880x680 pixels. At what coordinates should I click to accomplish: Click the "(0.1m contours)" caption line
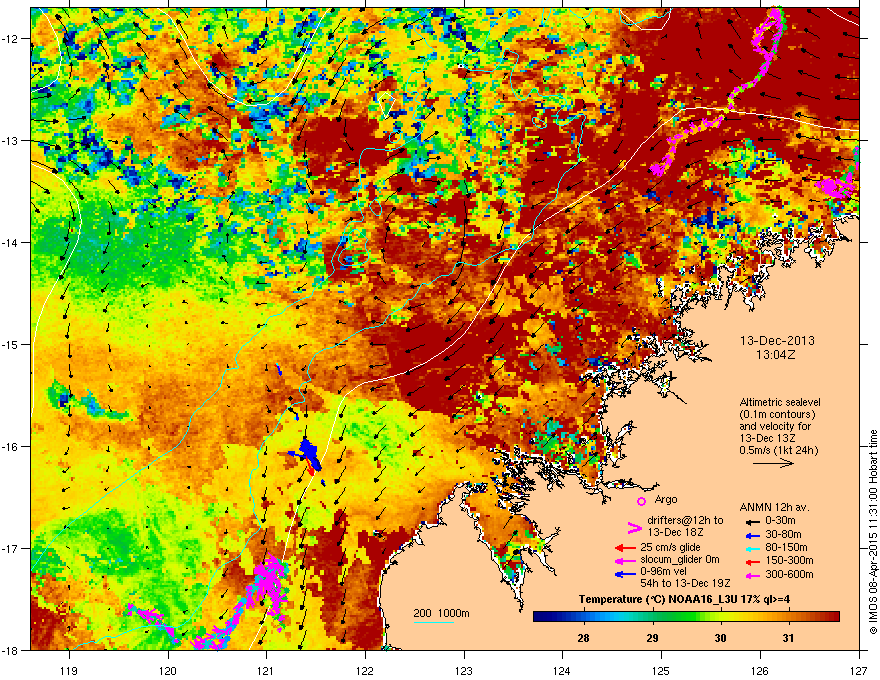pyautogui.click(x=777, y=415)
